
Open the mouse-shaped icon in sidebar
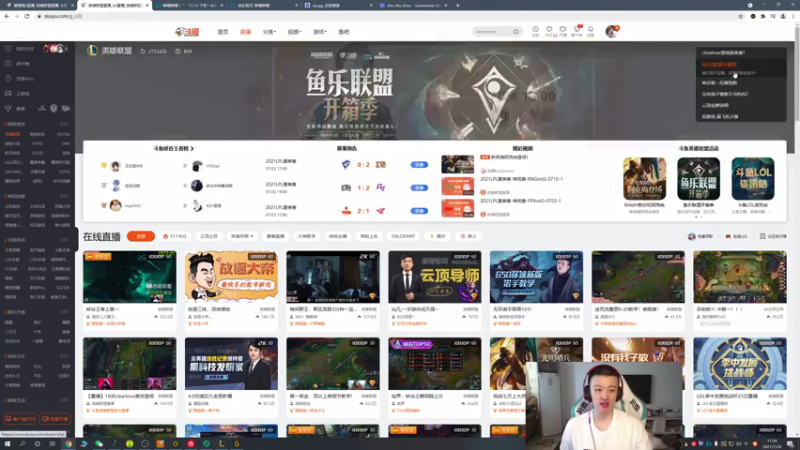8,79
